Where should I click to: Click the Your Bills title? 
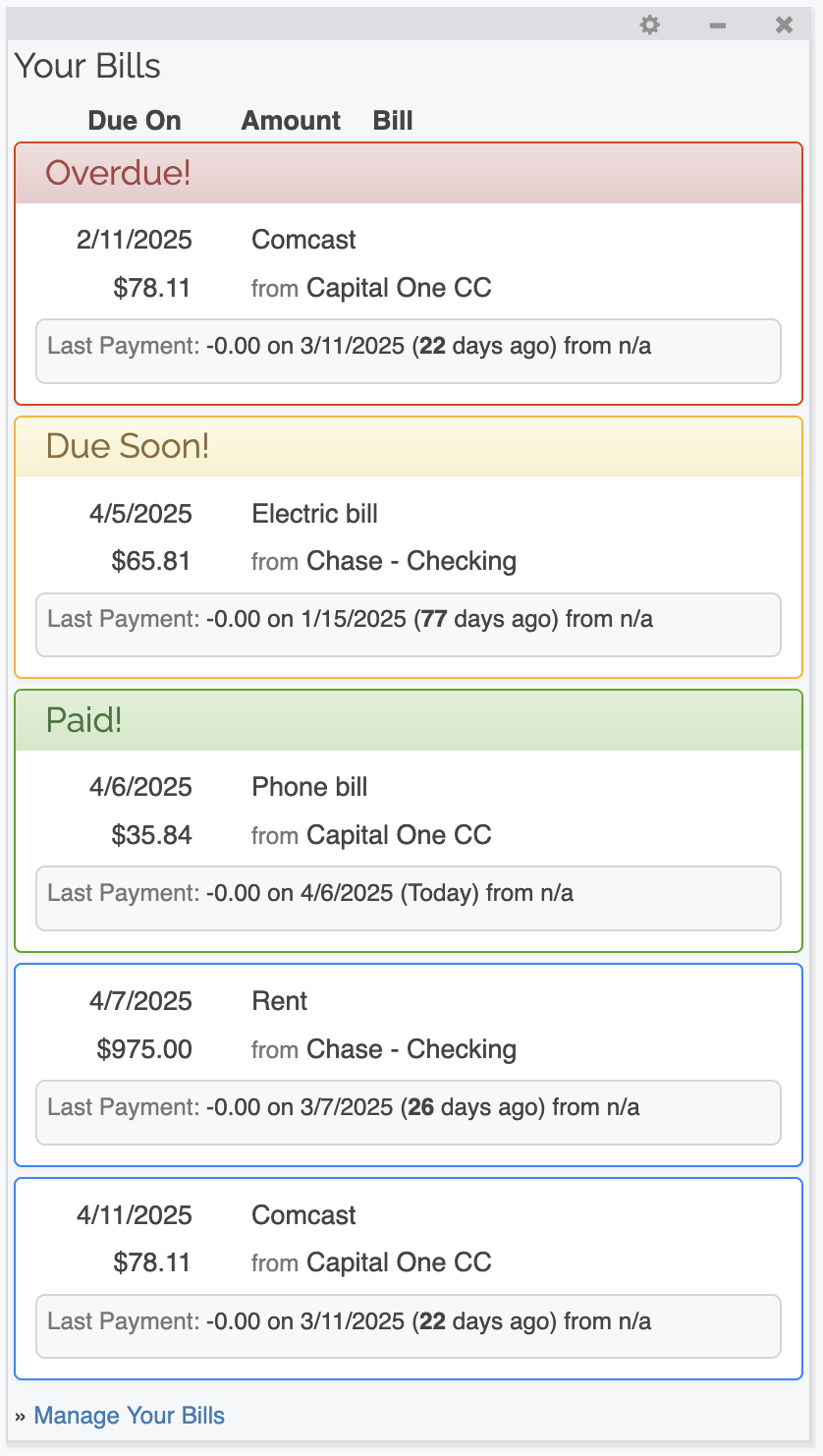(87, 67)
